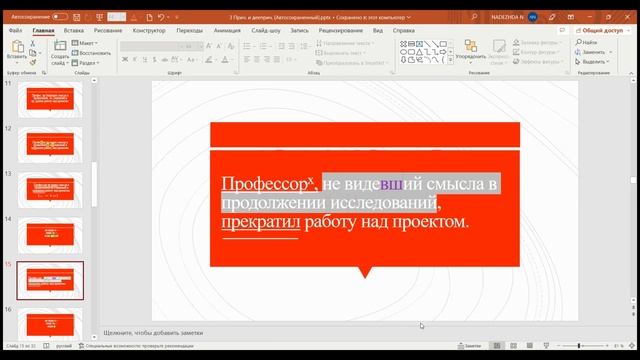Open the Выделить dropdown
The width and height of the screenshot is (640, 360).
593,62
